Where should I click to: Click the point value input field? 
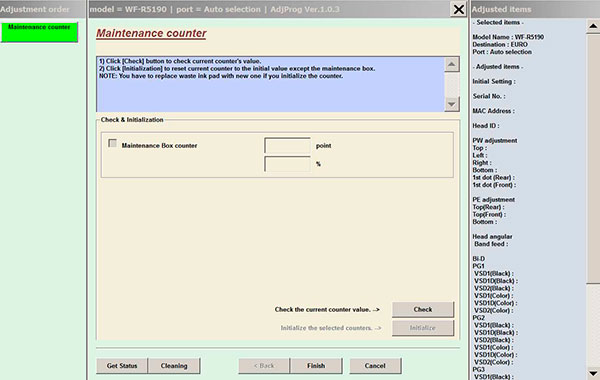[287, 145]
